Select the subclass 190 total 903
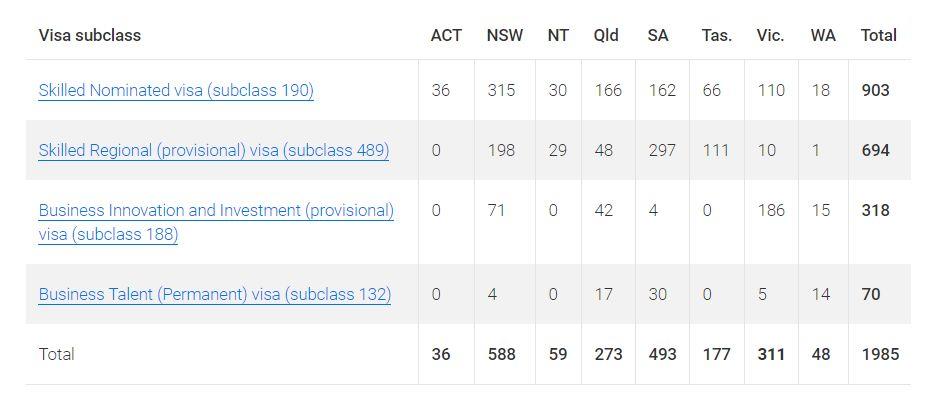 [x=876, y=91]
